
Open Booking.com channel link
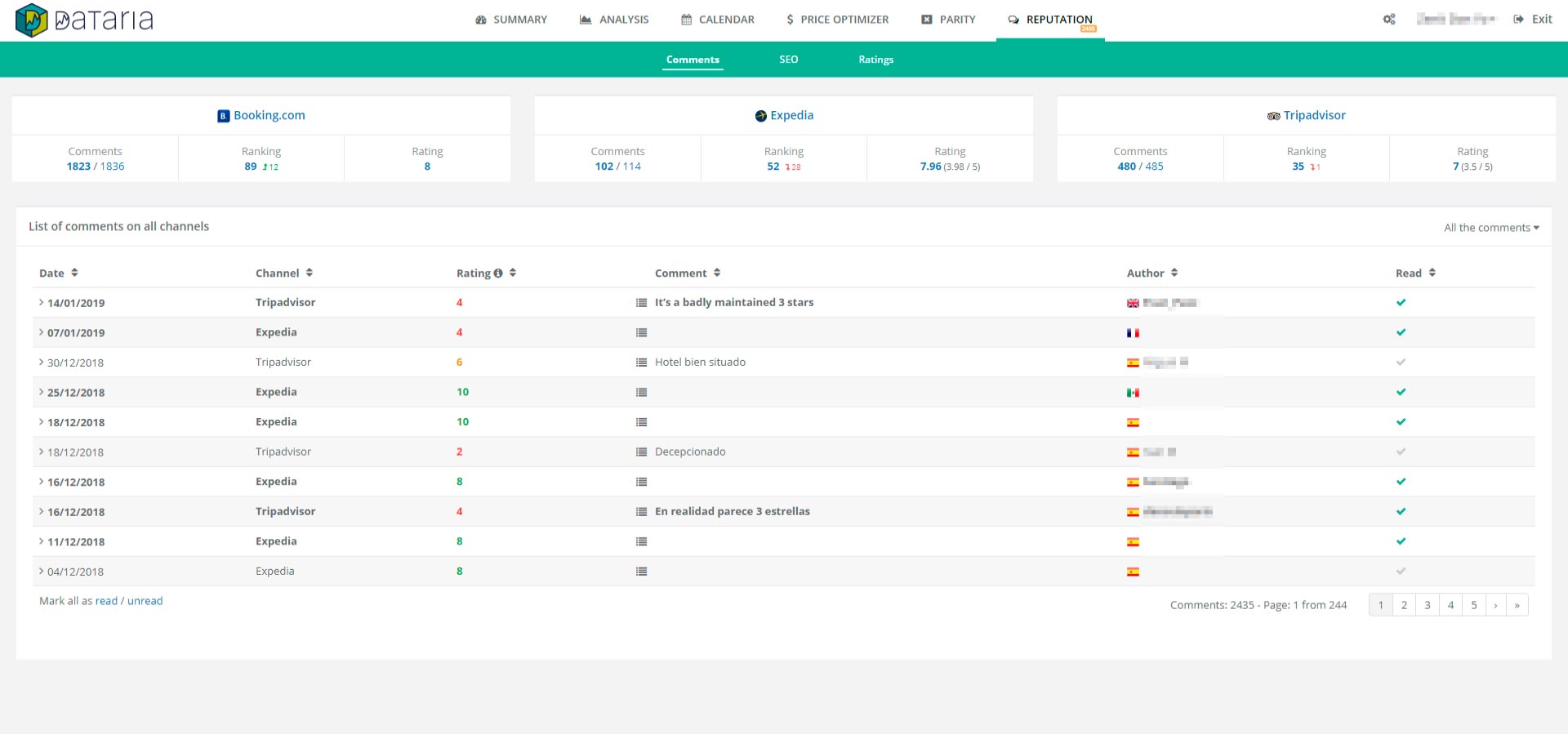[x=269, y=116]
